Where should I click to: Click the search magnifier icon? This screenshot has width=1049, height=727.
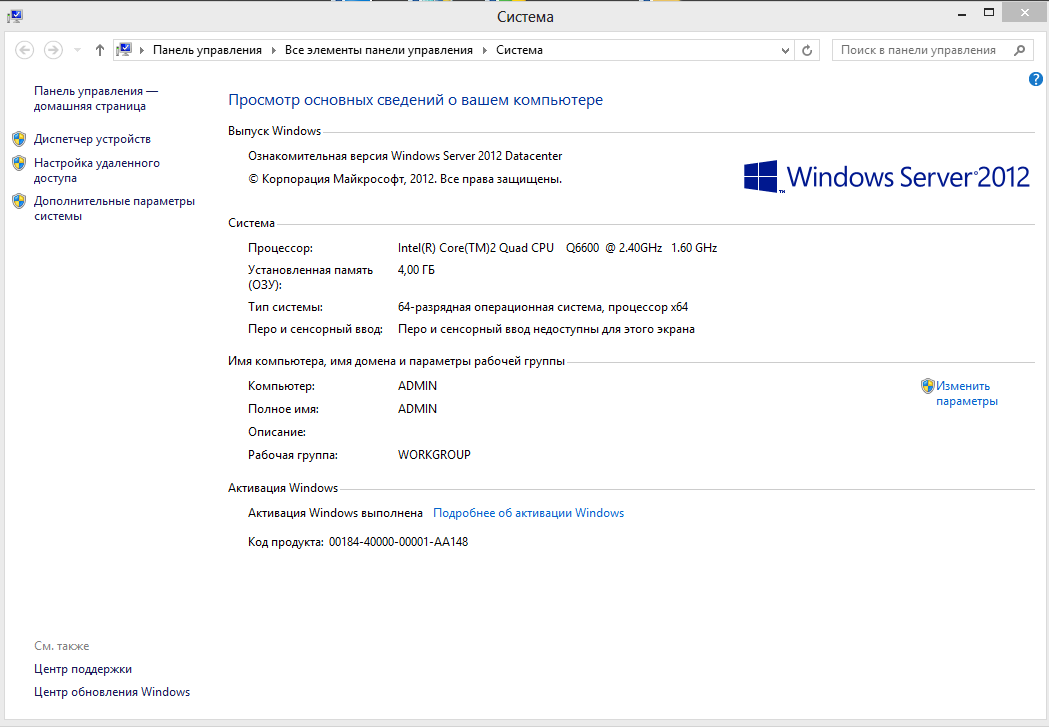click(x=1019, y=50)
